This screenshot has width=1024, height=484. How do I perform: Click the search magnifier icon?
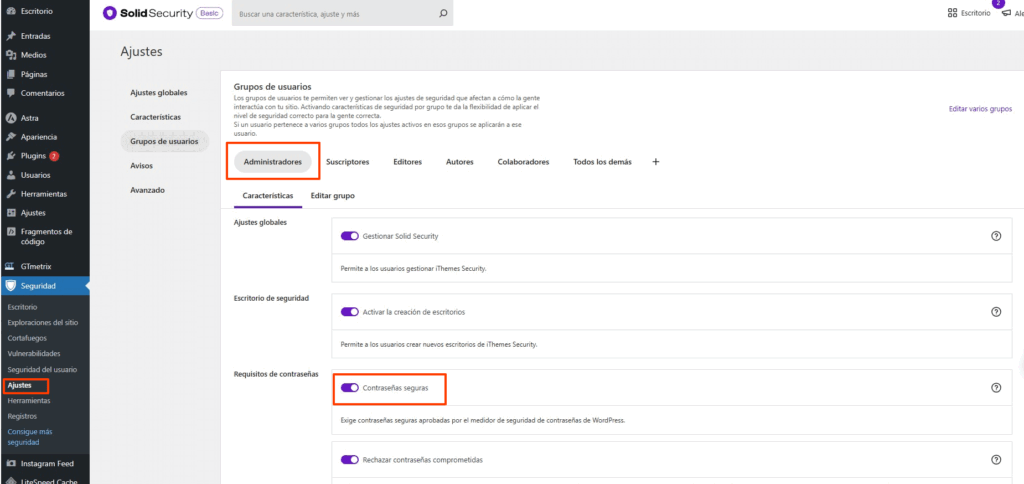[x=443, y=13]
